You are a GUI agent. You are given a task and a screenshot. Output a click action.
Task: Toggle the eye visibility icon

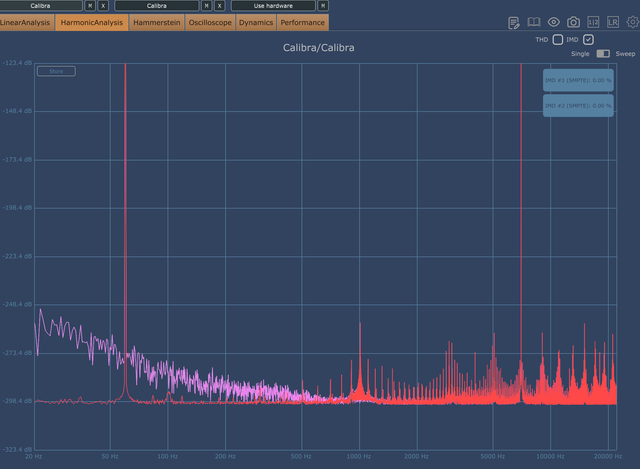click(553, 22)
